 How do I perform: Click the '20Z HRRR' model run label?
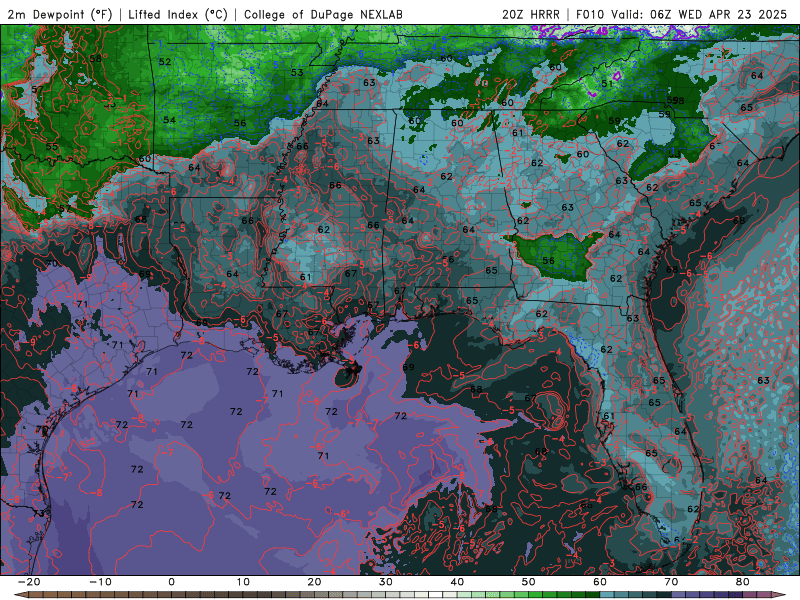pos(531,14)
